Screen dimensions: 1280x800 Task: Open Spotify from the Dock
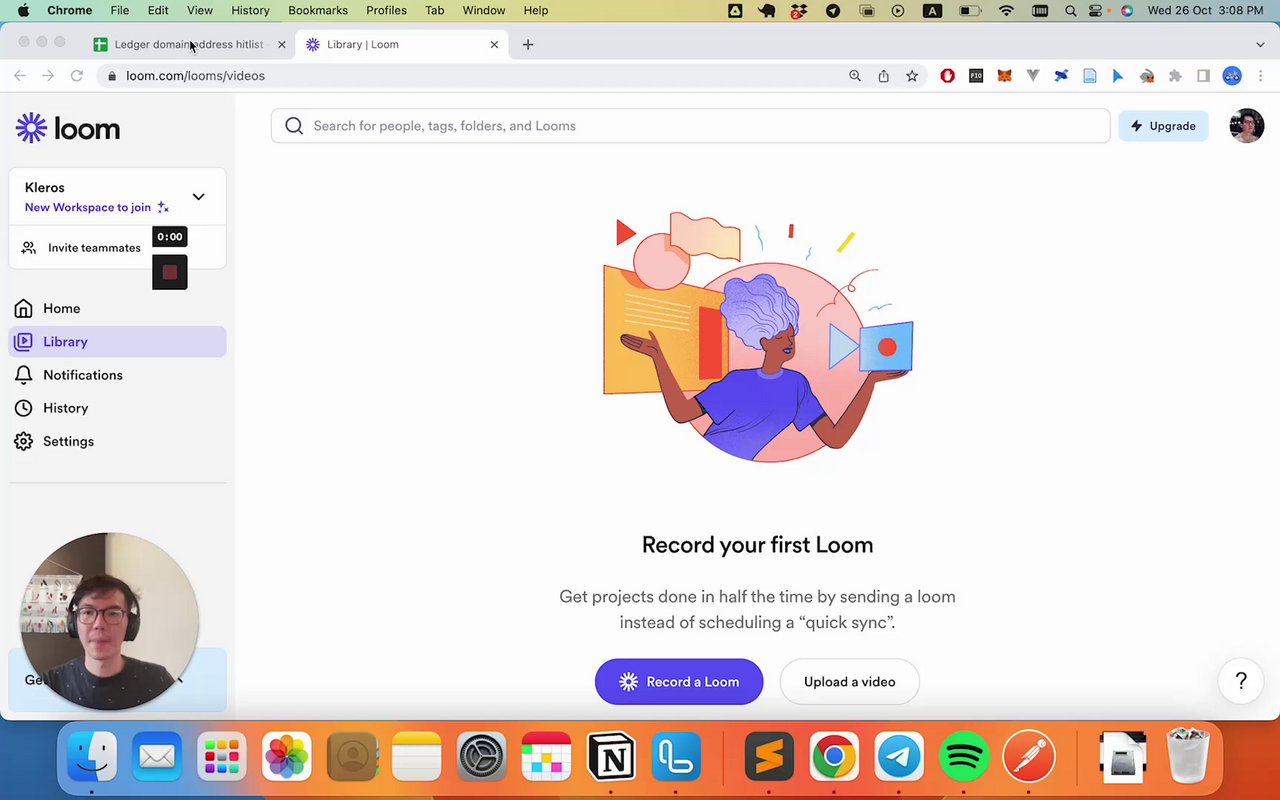click(964, 756)
